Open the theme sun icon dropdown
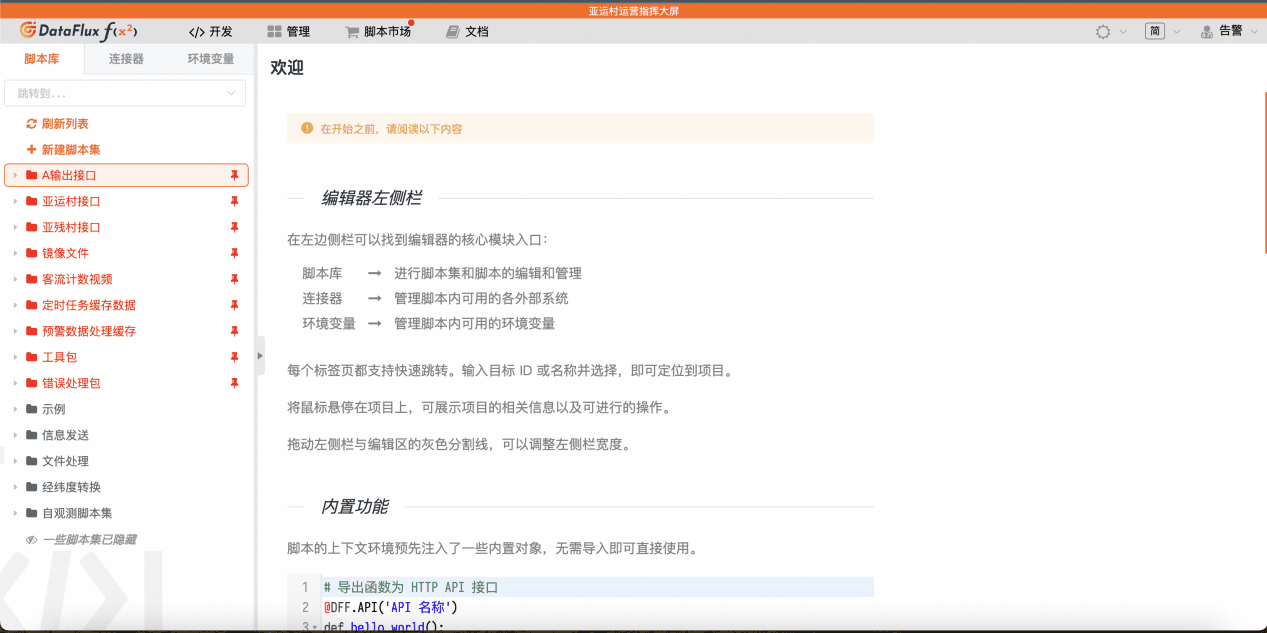This screenshot has height=633, width=1267. (x=1111, y=32)
